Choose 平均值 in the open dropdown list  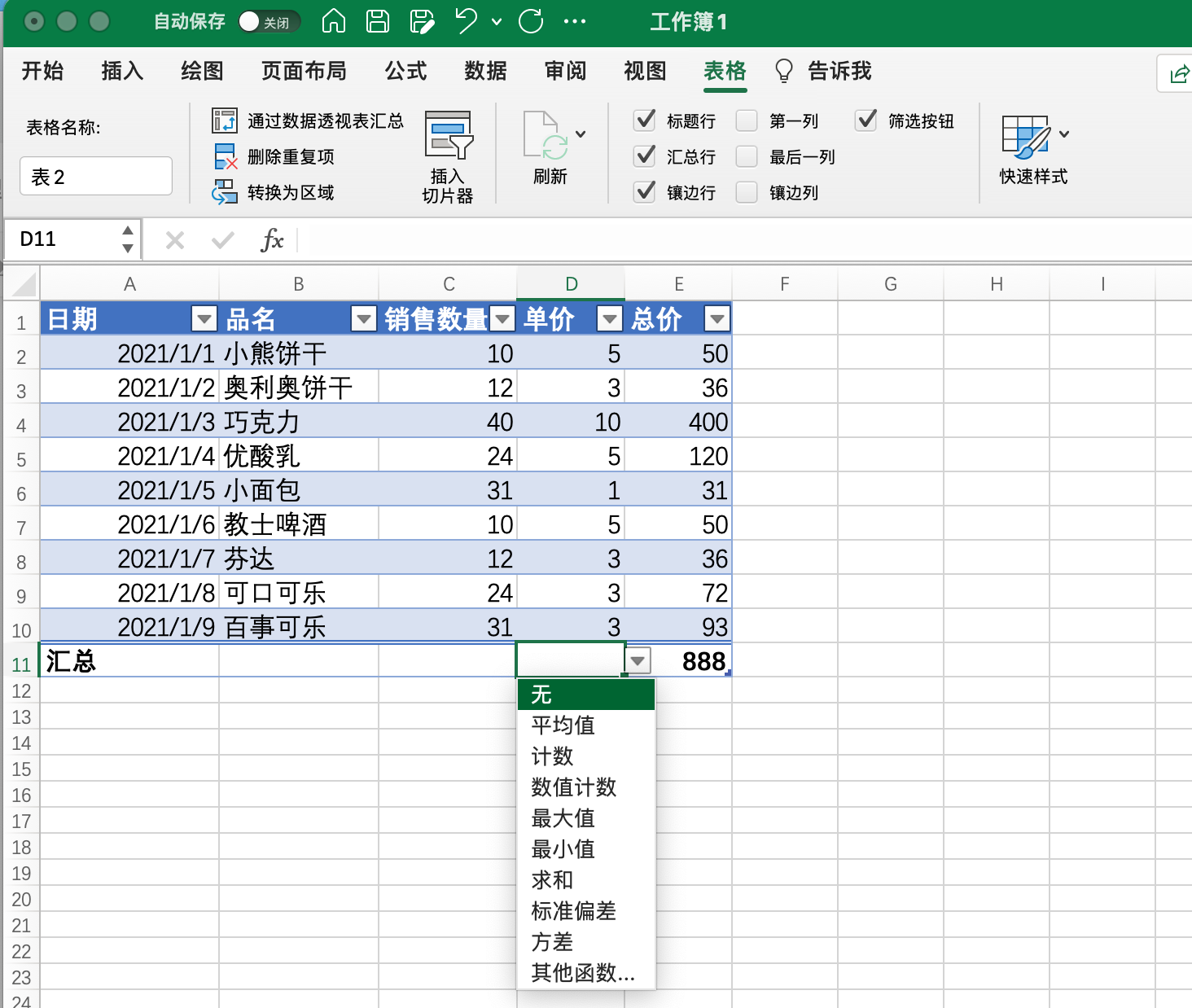pos(563,725)
